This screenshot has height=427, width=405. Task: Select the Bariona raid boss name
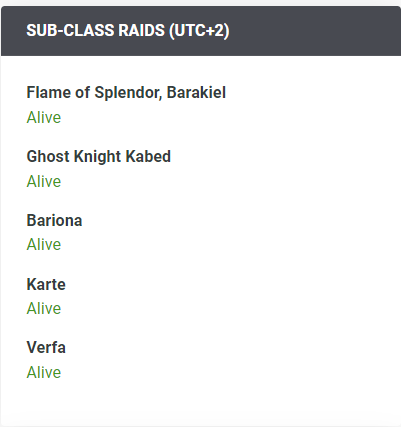point(54,220)
